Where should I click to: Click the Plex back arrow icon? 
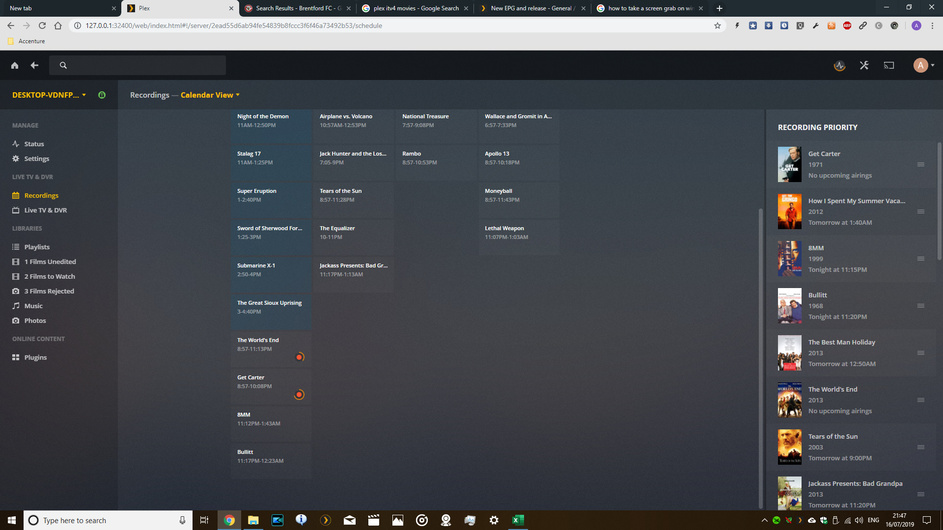coord(34,65)
